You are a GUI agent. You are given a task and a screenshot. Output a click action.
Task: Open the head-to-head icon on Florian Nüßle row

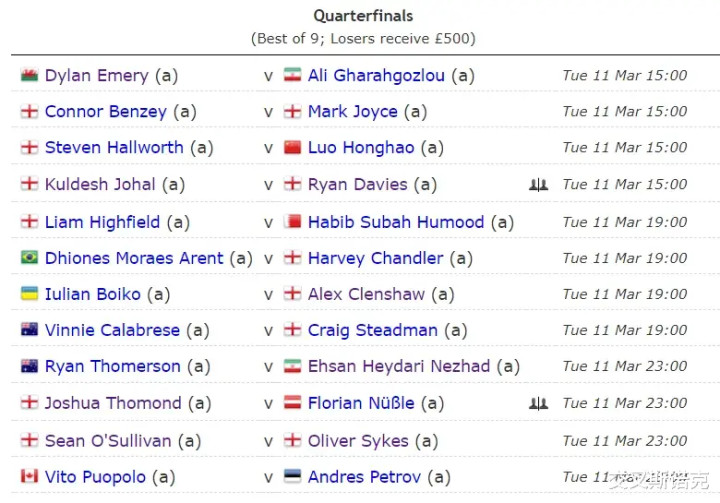click(x=538, y=403)
